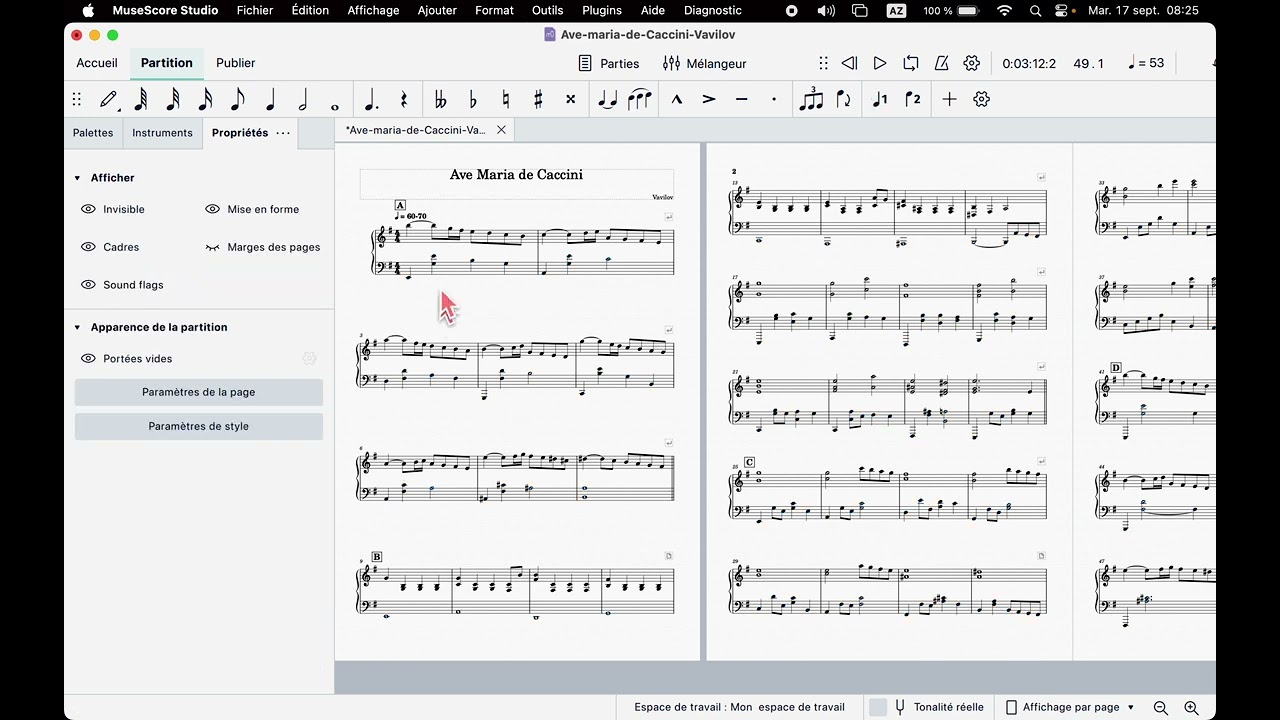Click Paramètres de style button
This screenshot has width=1280, height=720.
(199, 426)
